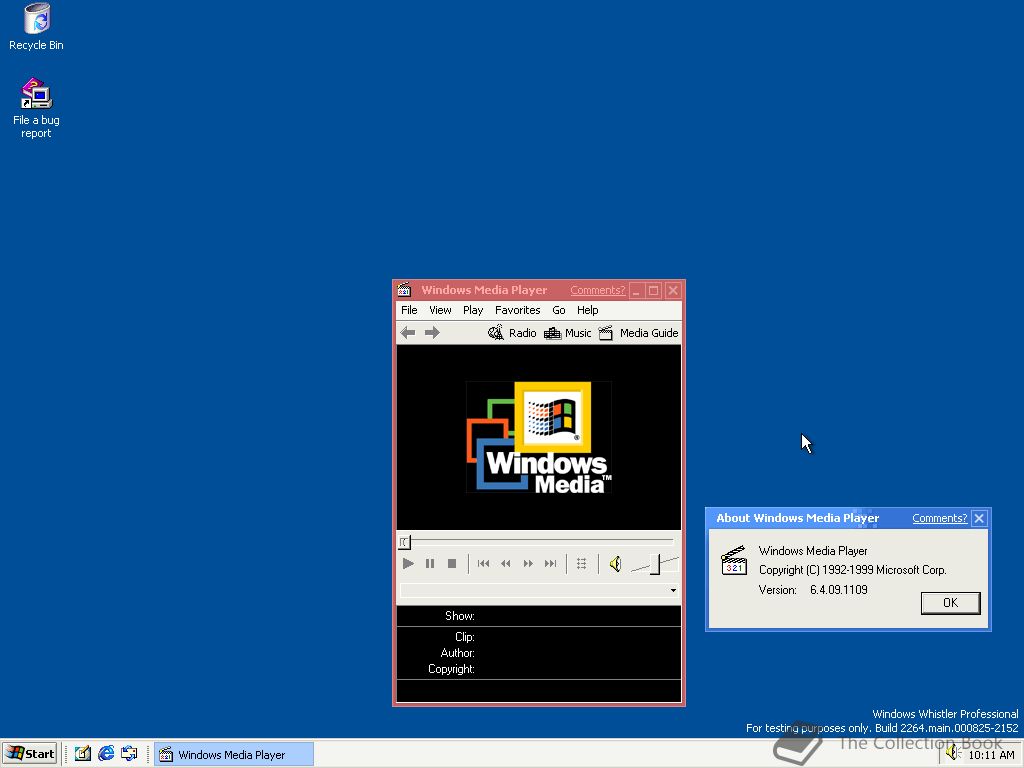
Task: Open the Radio toolbar button
Action: pos(512,333)
